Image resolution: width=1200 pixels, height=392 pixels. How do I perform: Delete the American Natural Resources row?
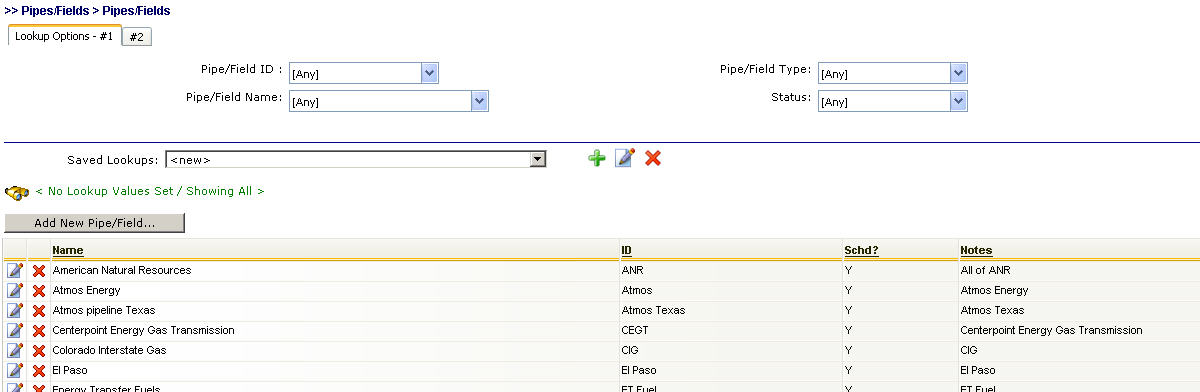pyautogui.click(x=39, y=271)
